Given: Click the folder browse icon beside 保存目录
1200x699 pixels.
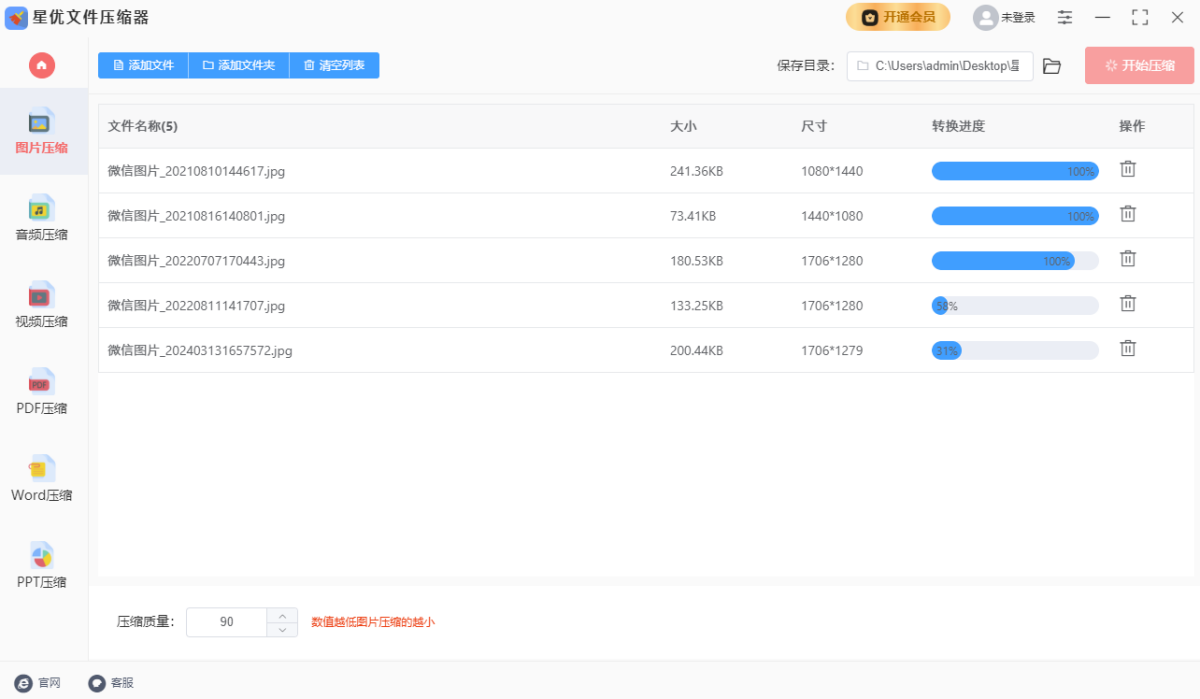Looking at the screenshot, I should pyautogui.click(x=1051, y=66).
